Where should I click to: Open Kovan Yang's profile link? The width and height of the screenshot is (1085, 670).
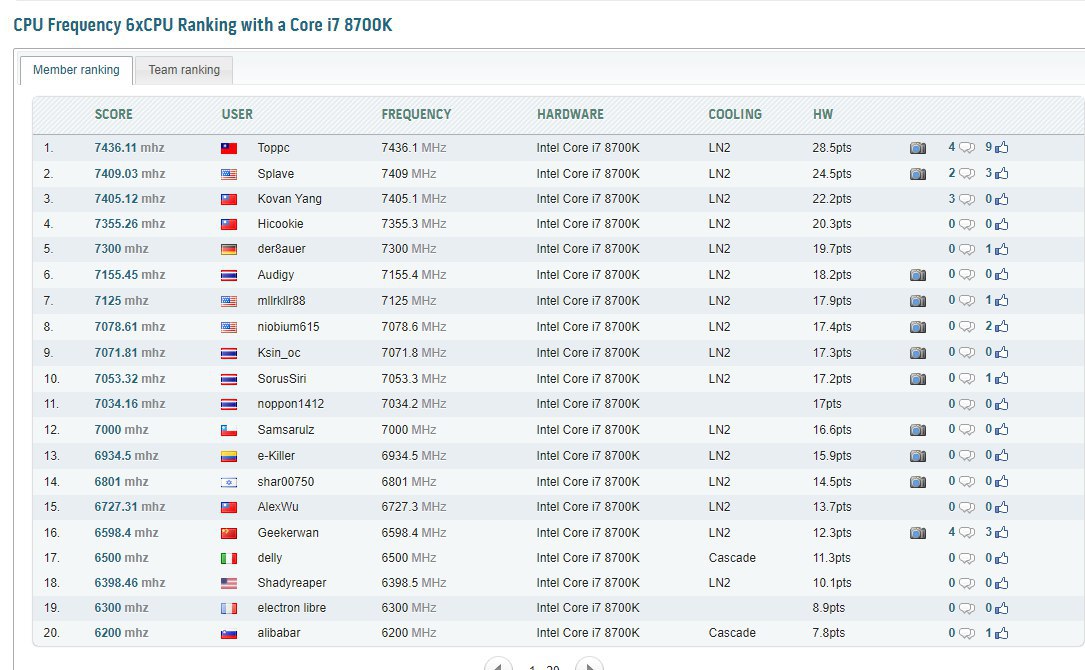pyautogui.click(x=289, y=199)
